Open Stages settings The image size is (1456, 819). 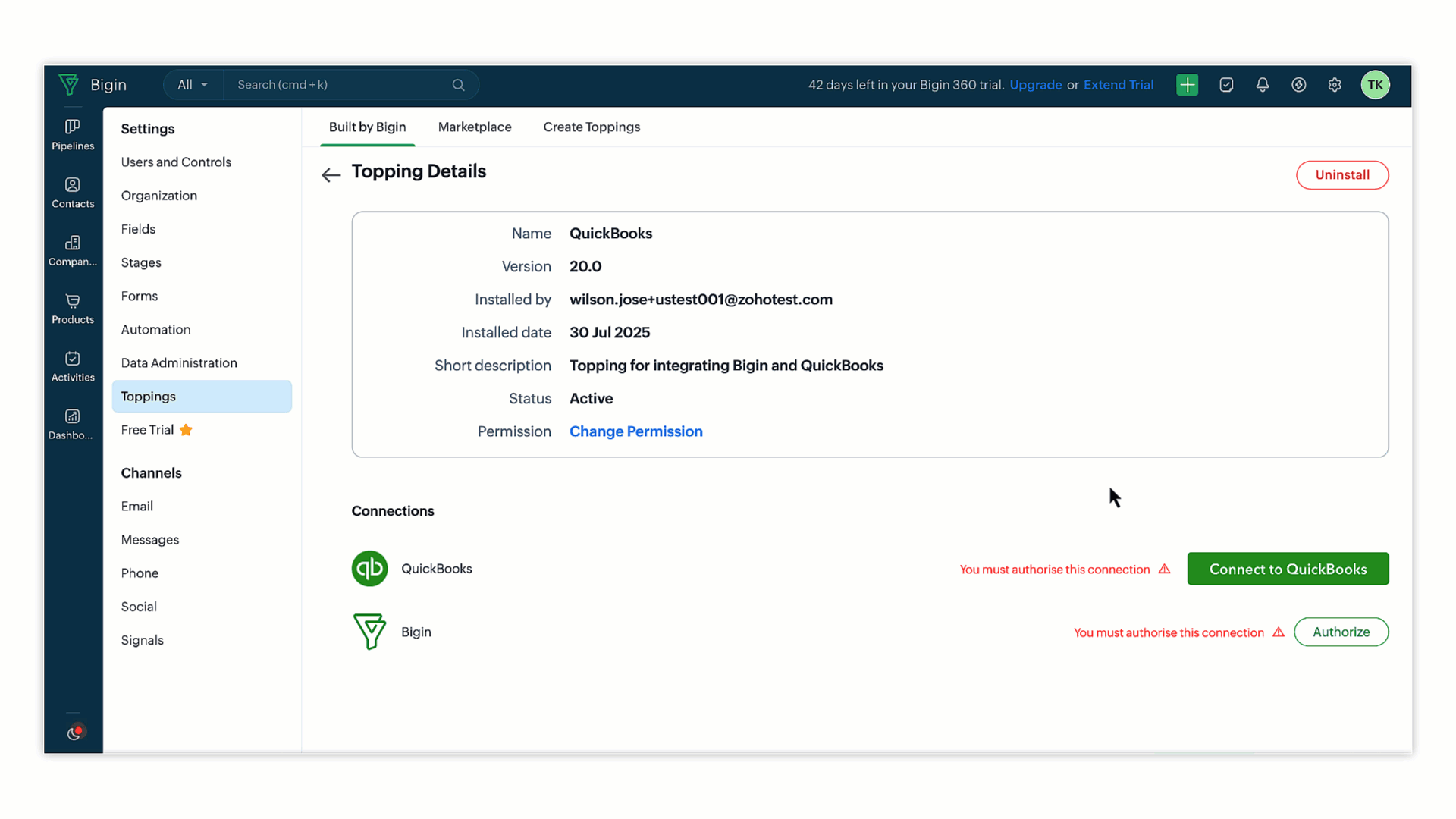[x=141, y=262]
